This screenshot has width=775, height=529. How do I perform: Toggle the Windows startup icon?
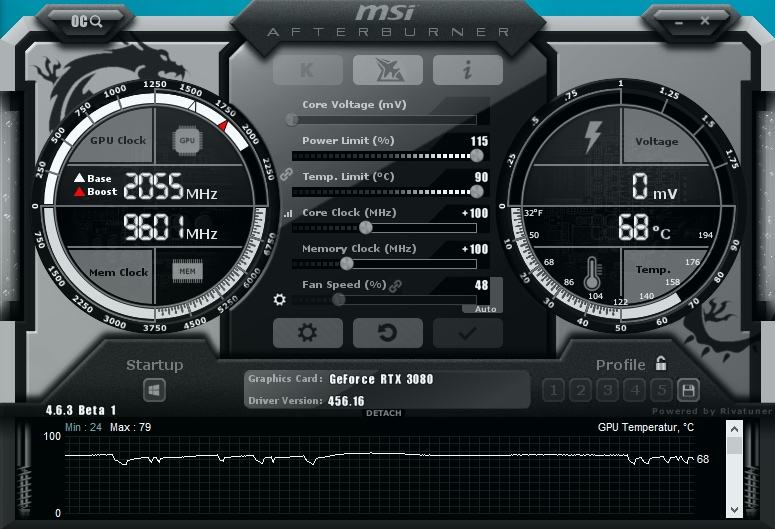(x=154, y=391)
